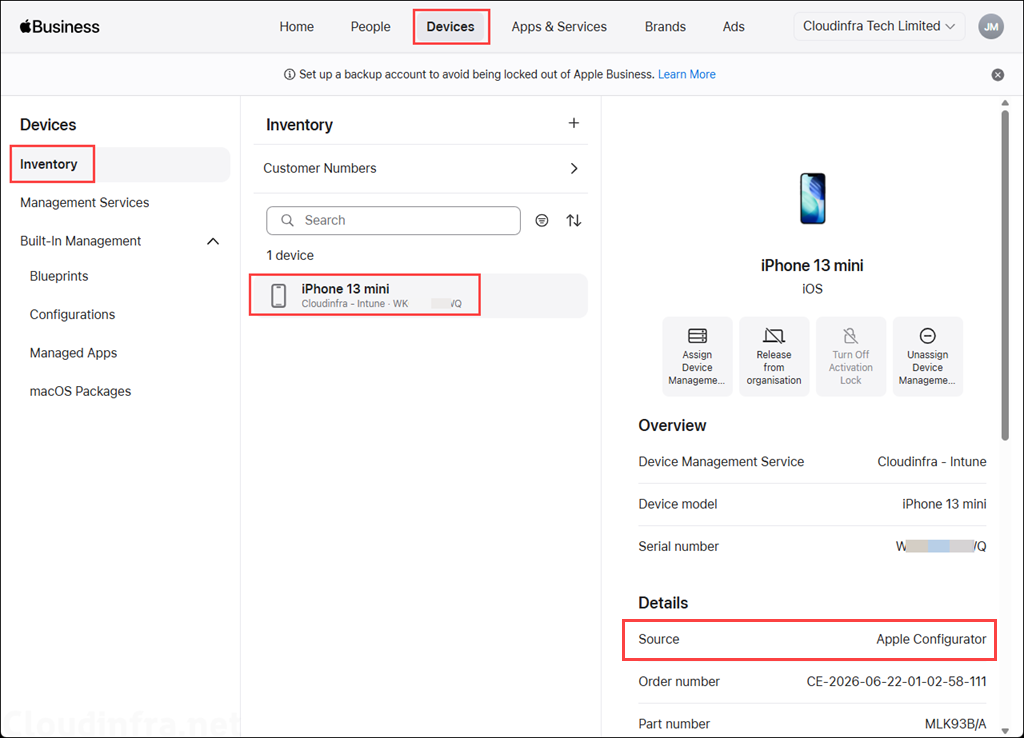
Task: Click the info icon in the banner
Action: point(289,74)
